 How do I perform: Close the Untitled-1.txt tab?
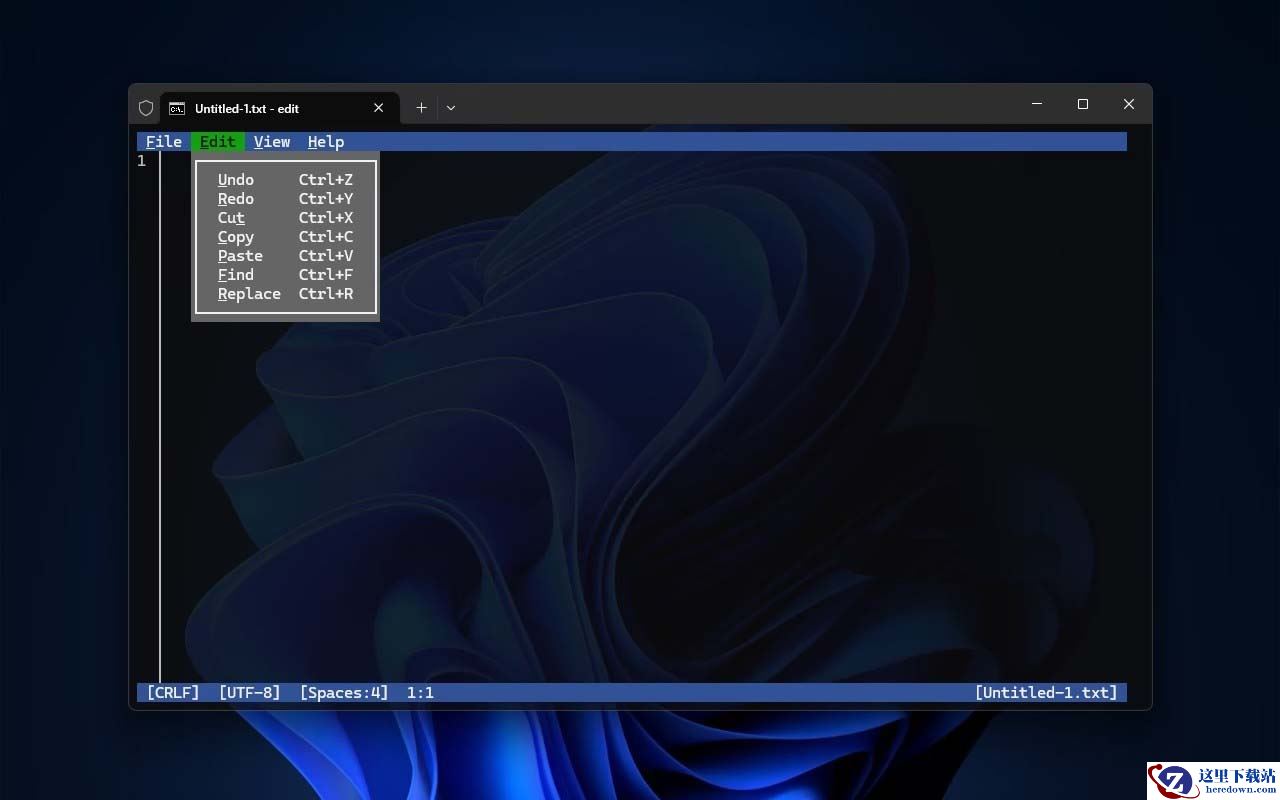tap(379, 108)
